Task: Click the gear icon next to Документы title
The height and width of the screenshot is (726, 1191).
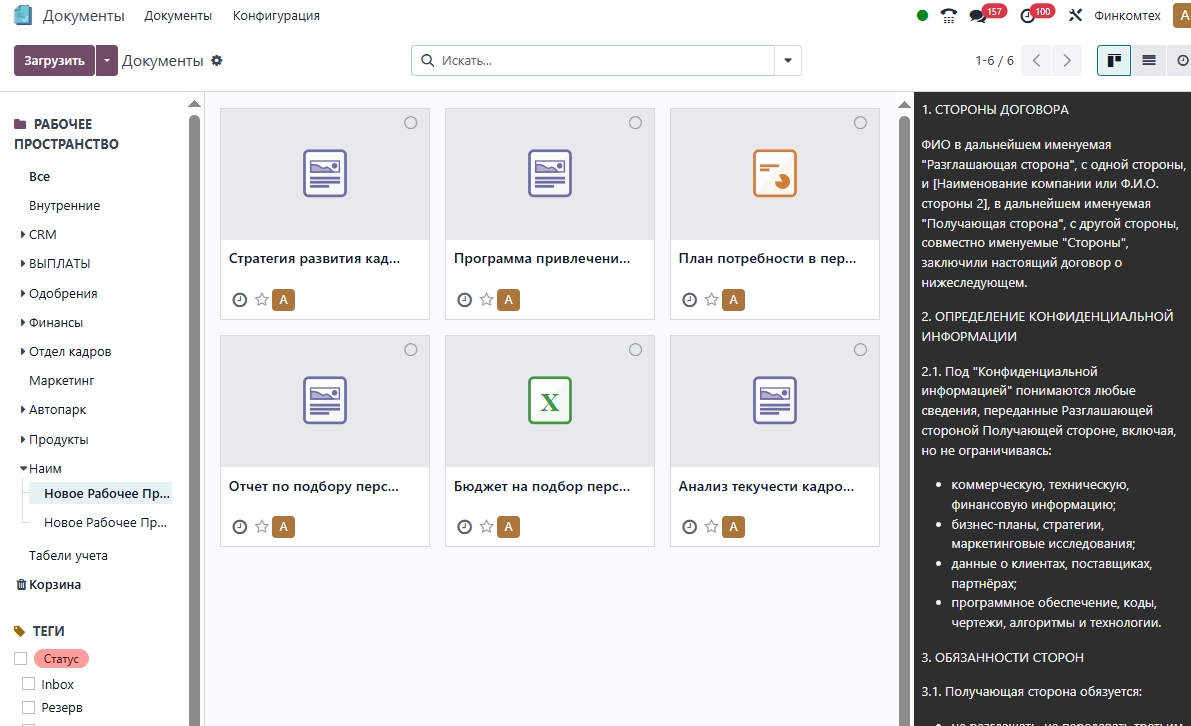Action: click(x=217, y=61)
